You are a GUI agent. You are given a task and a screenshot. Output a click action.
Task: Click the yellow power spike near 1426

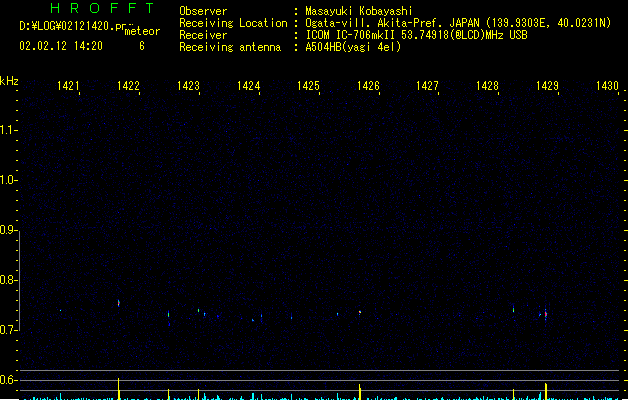click(x=360, y=392)
